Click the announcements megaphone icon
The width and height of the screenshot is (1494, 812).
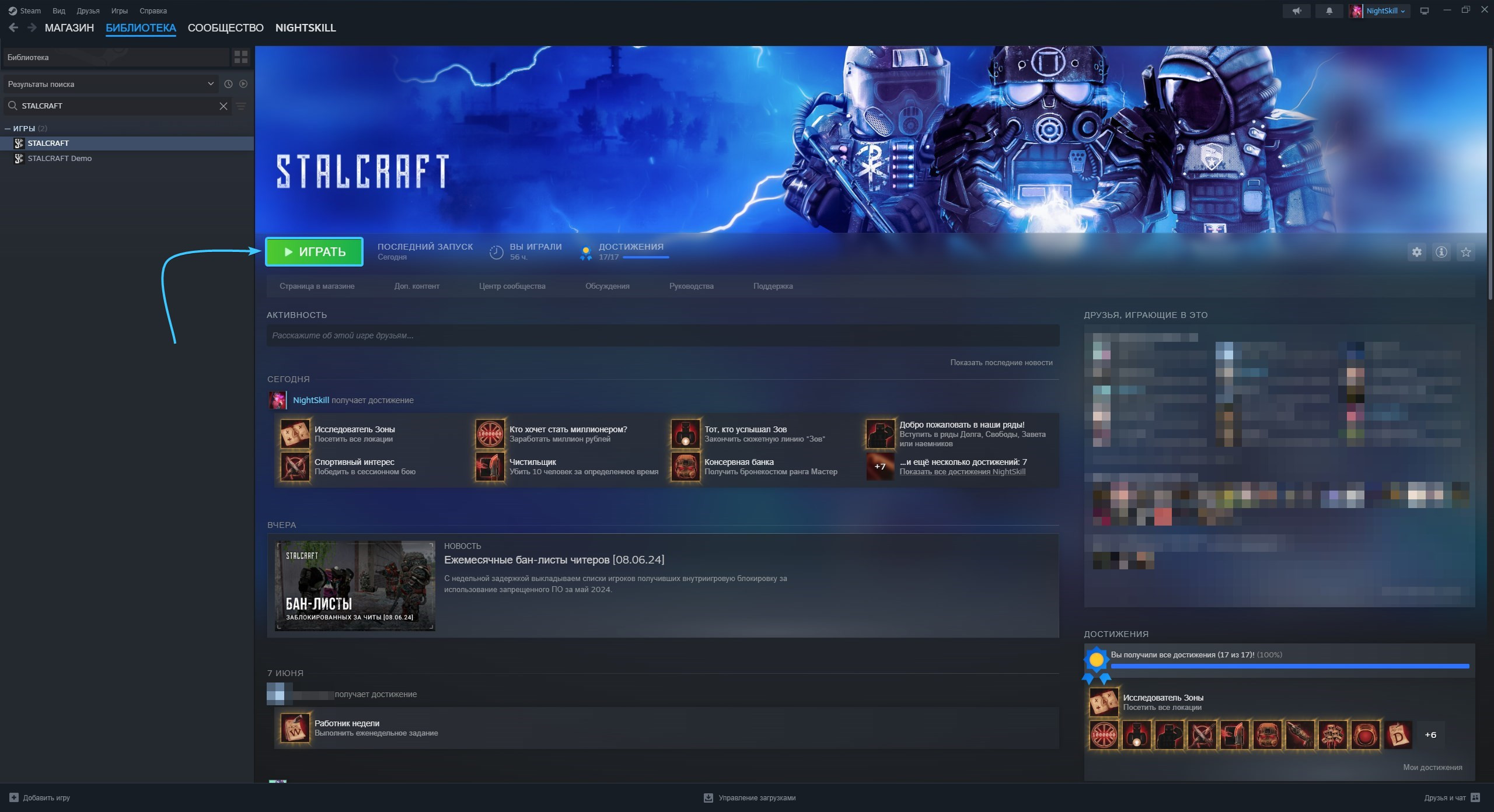pos(1296,11)
